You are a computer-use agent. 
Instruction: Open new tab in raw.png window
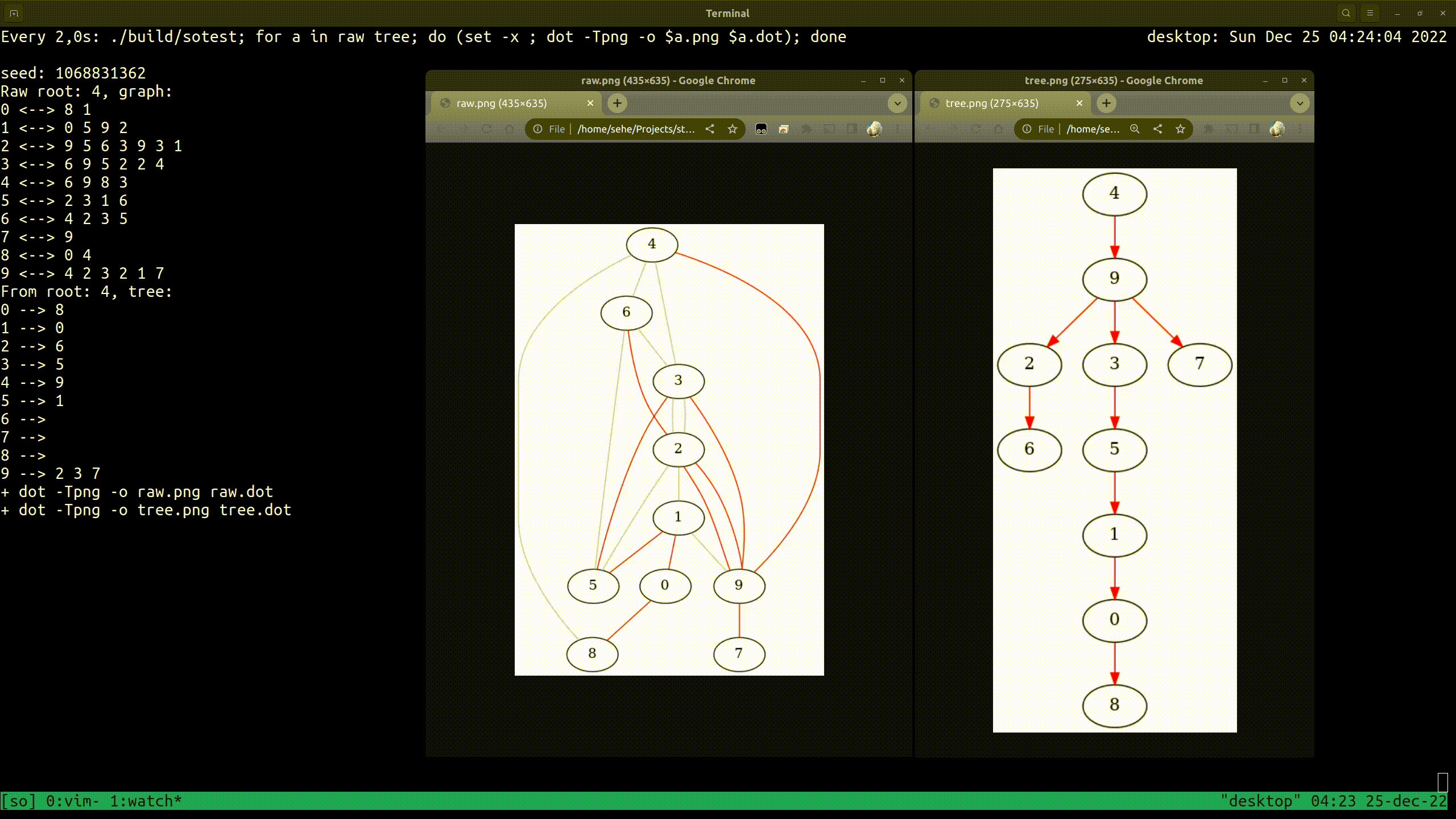point(617,103)
